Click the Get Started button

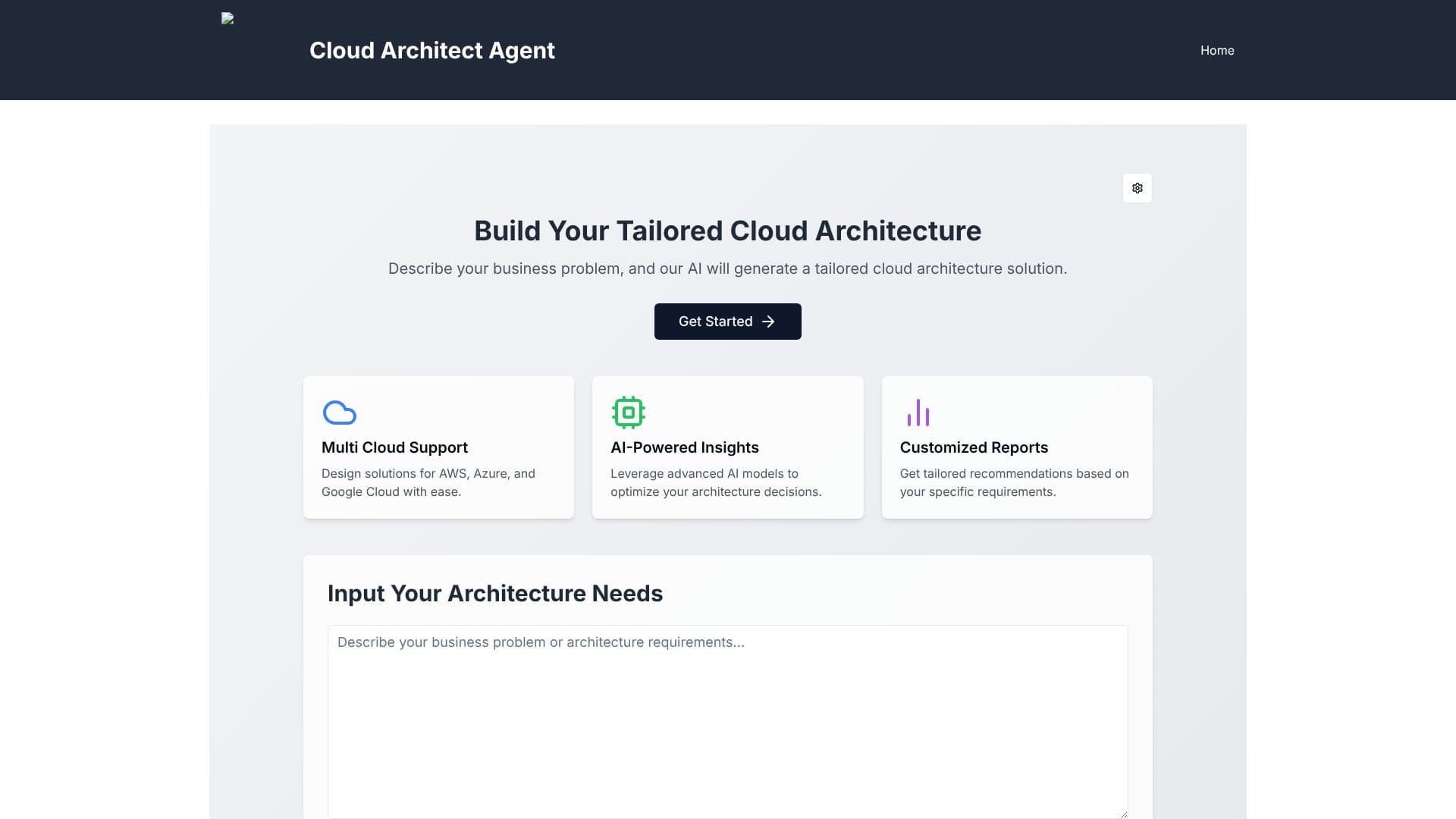coord(727,322)
